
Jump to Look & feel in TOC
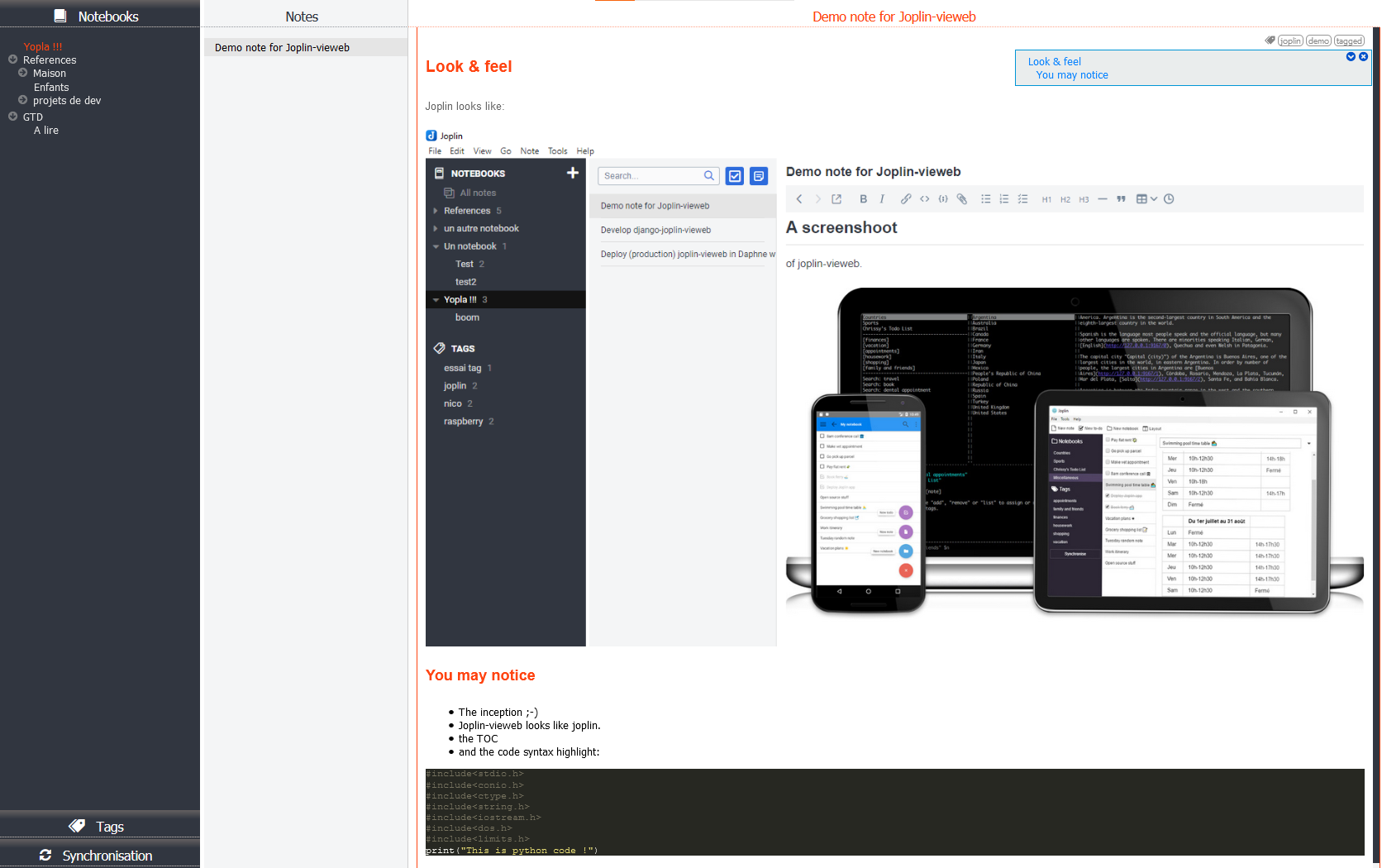pos(1054,61)
